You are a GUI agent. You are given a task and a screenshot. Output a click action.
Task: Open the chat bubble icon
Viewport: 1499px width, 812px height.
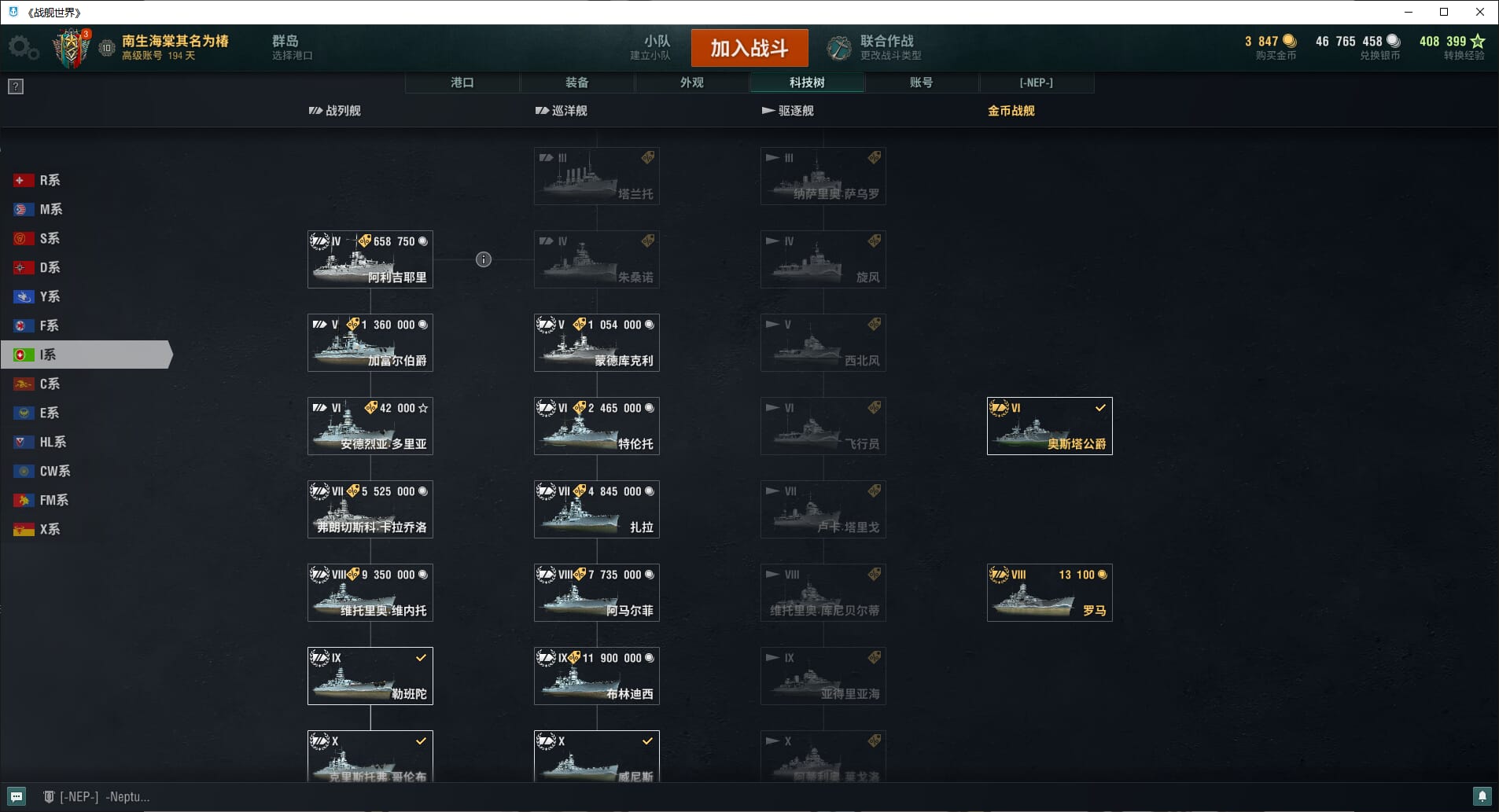[17, 796]
